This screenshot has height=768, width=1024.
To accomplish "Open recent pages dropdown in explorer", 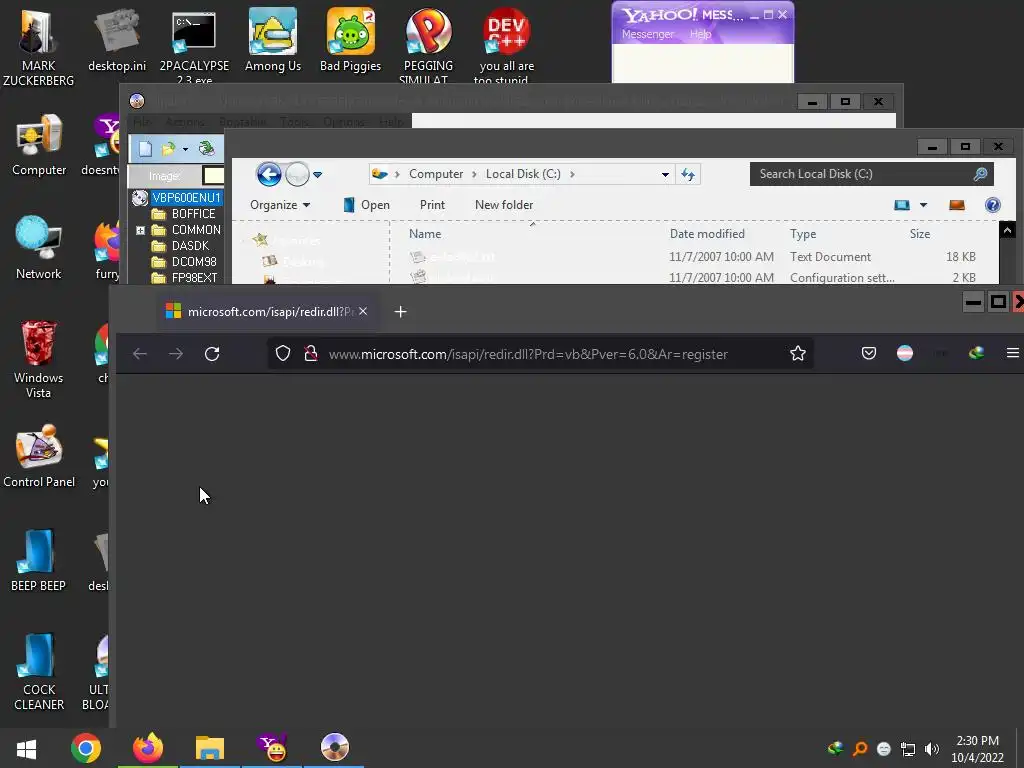I will pos(317,175).
